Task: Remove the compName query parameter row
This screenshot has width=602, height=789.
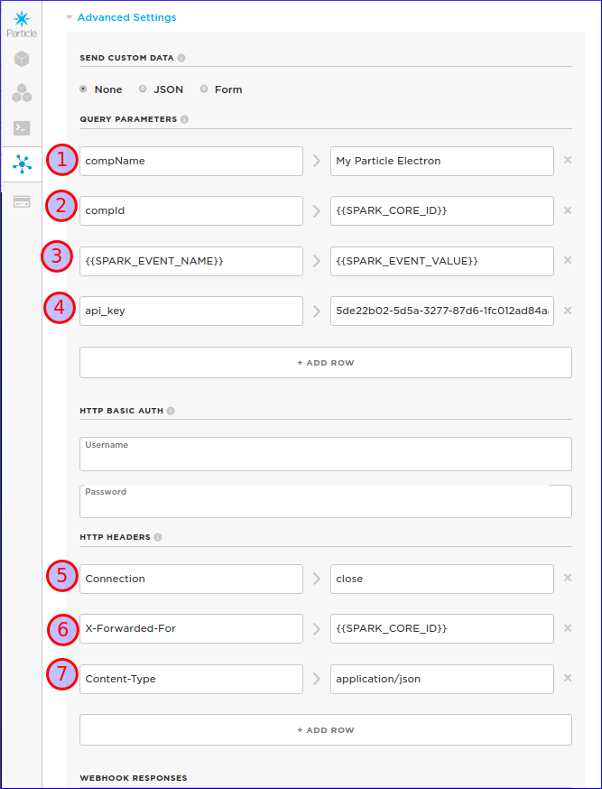Action: [567, 160]
